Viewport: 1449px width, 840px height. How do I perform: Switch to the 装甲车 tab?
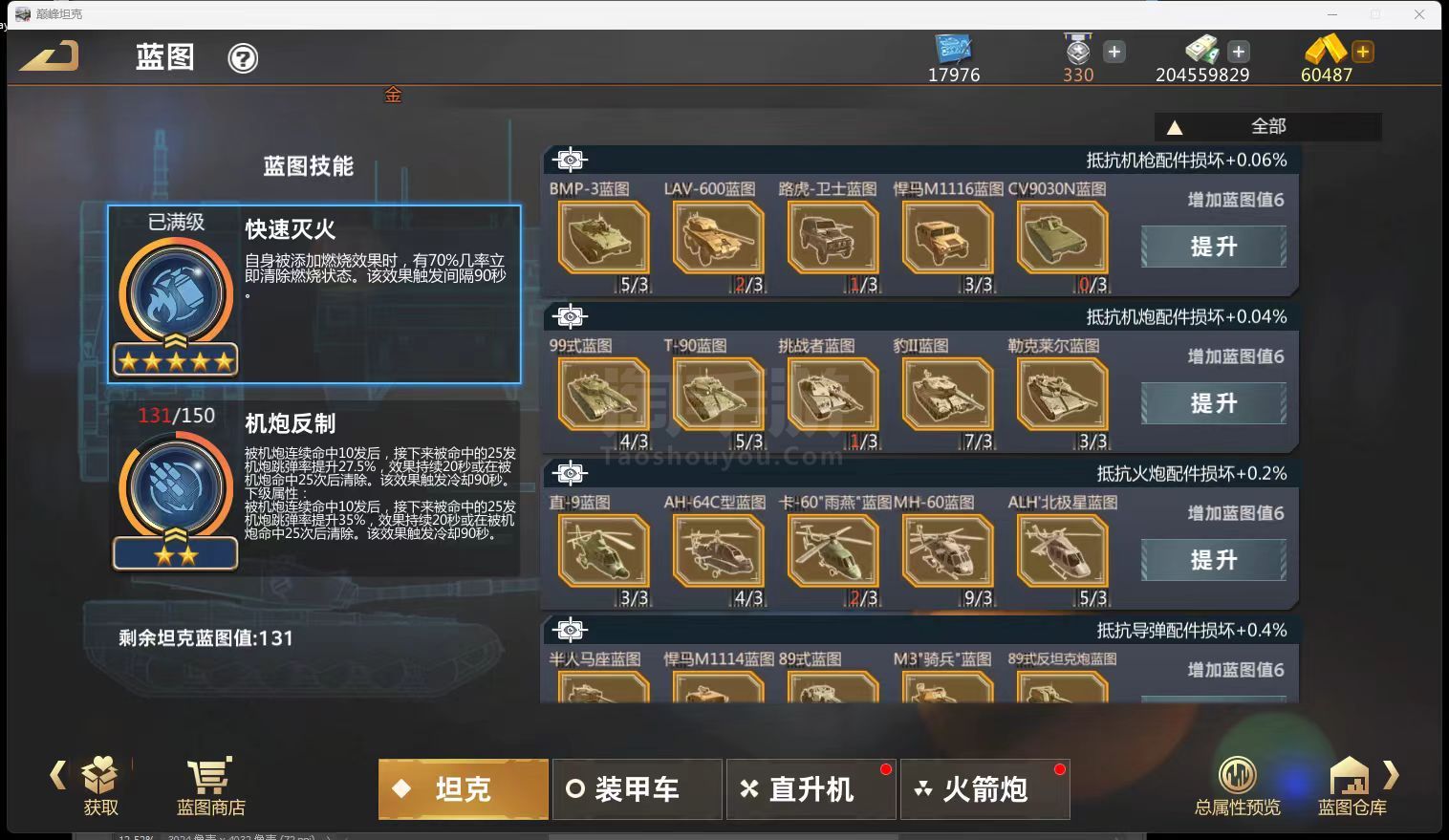637,789
